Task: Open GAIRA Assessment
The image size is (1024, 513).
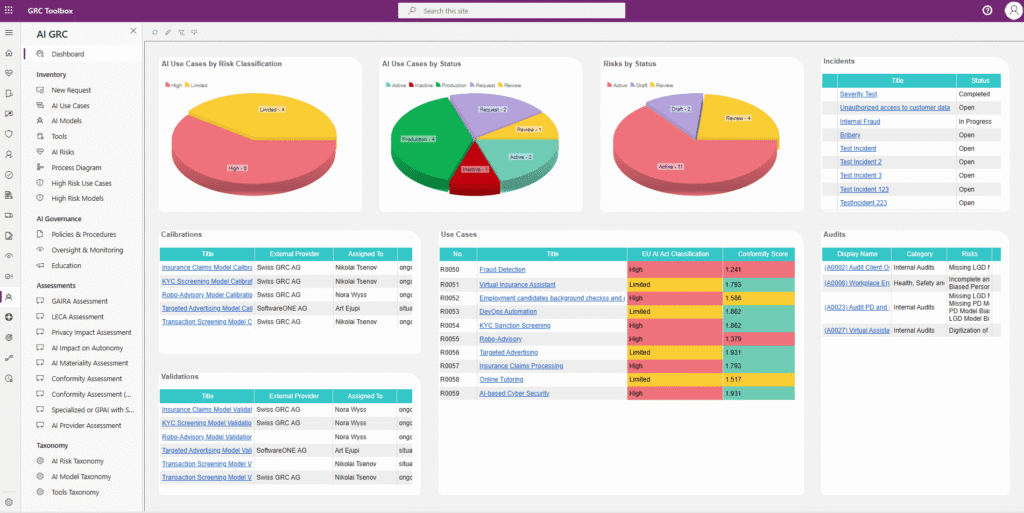Action: (x=80, y=301)
